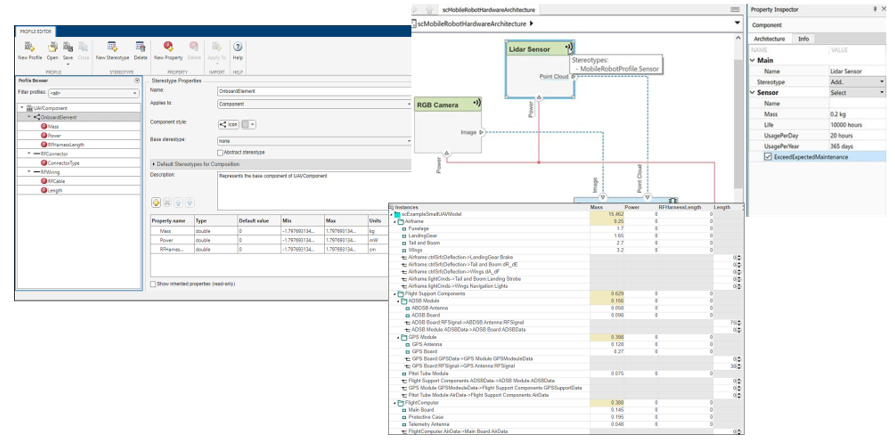Click the add property plus icon
Image resolution: width=895 pixels, height=446 pixels.
point(156,203)
